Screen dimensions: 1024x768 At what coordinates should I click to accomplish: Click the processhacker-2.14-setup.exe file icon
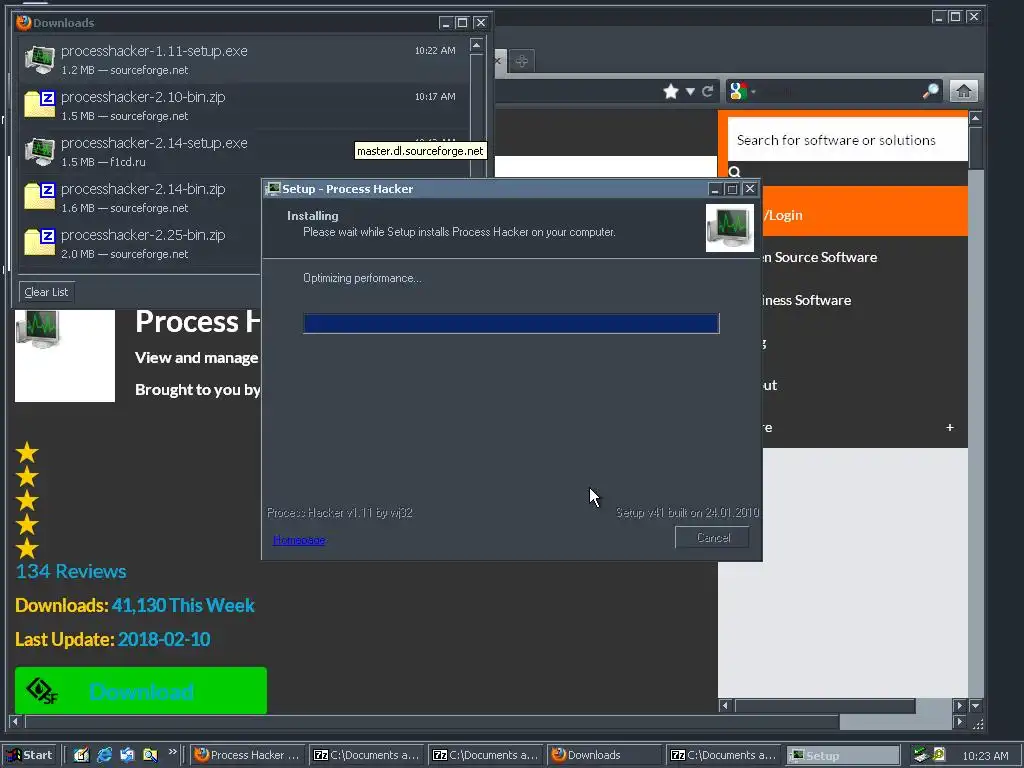pos(40,151)
